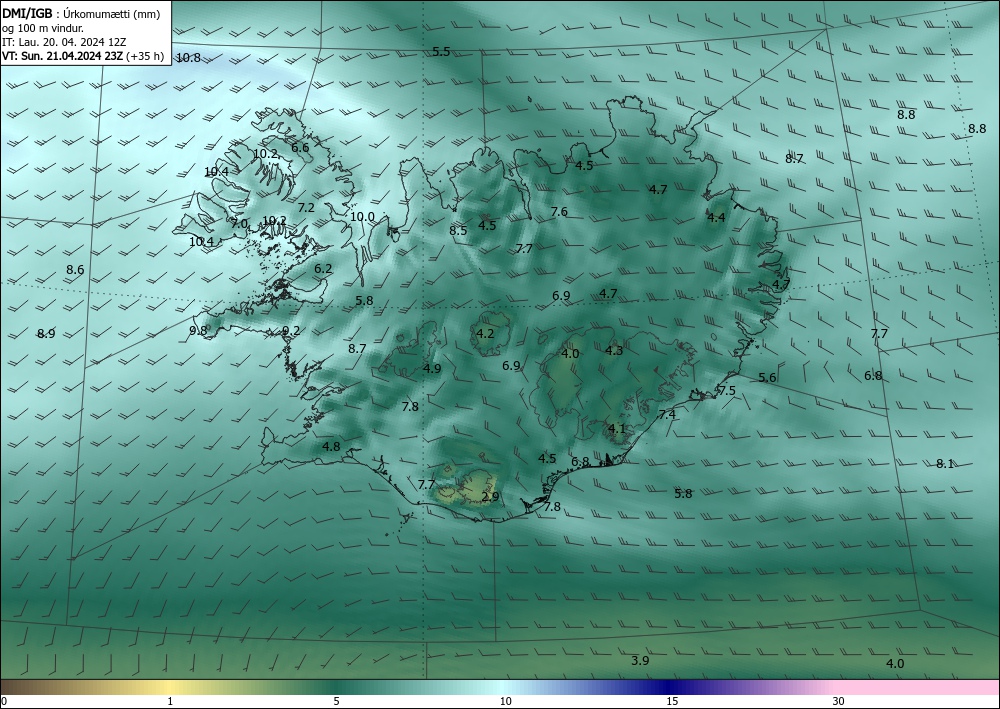Select the 10.0 map value
1000x709 pixels.
pos(362,217)
